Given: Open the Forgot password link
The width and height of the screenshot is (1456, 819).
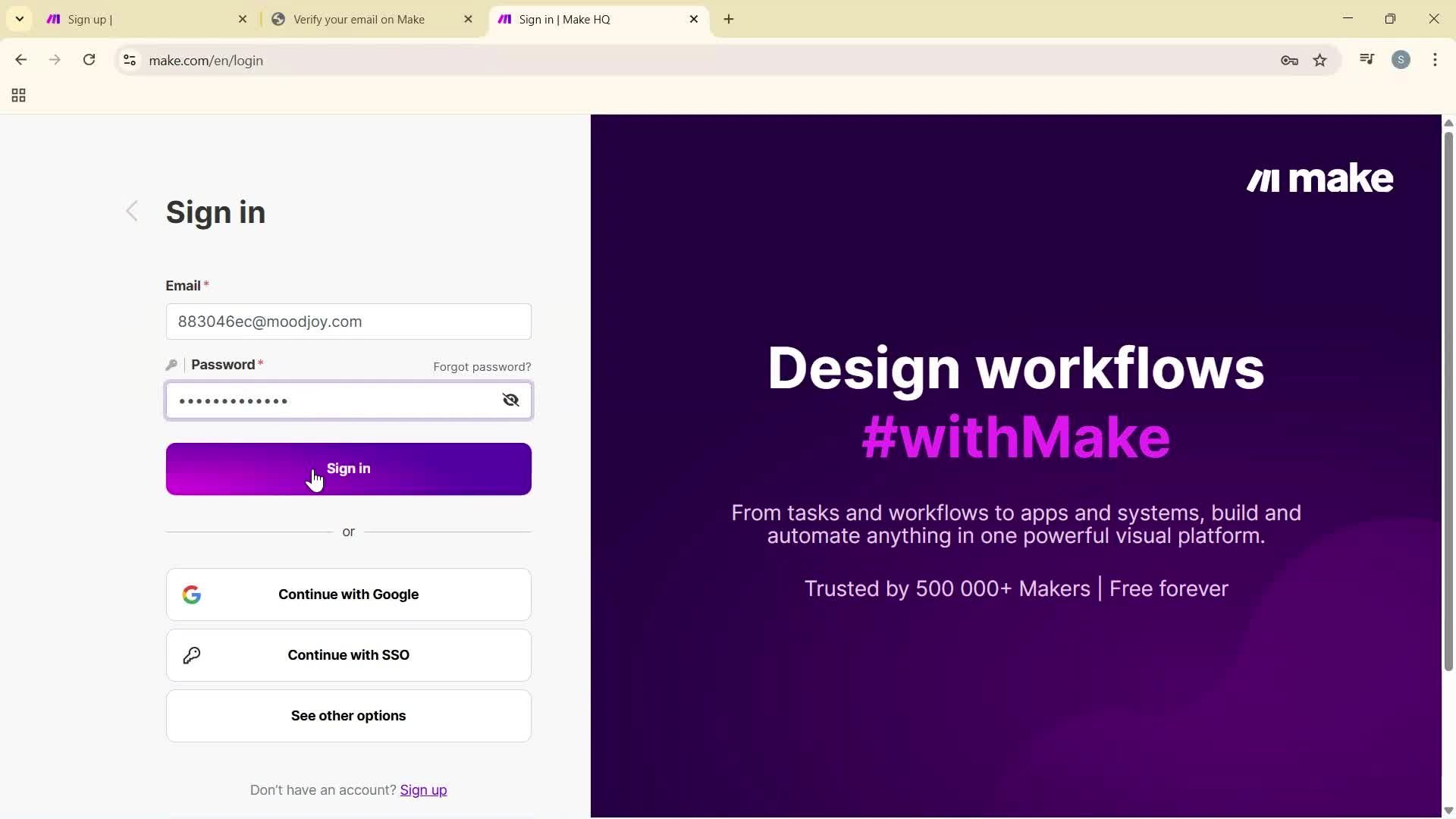Looking at the screenshot, I should point(482,366).
